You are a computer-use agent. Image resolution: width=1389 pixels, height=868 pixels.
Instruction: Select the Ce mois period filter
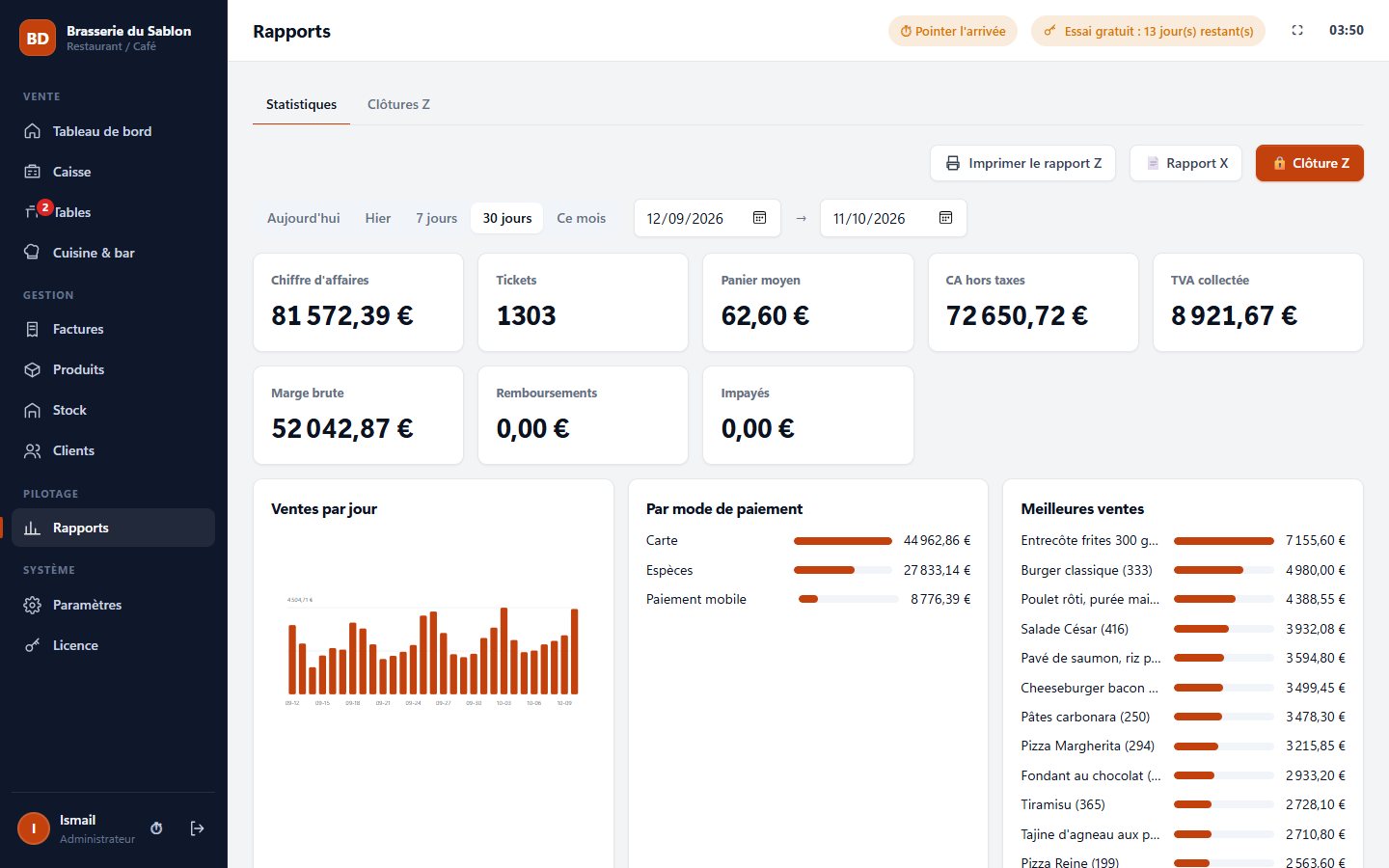pyautogui.click(x=582, y=218)
